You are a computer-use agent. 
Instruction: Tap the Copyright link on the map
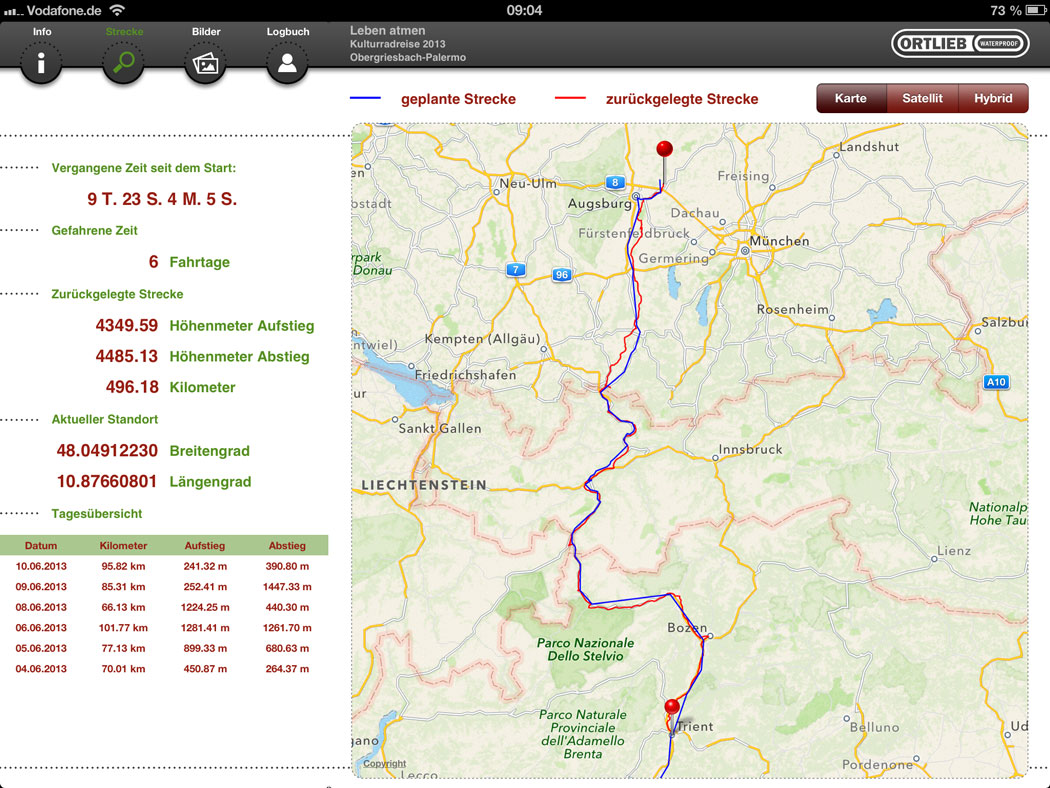385,764
